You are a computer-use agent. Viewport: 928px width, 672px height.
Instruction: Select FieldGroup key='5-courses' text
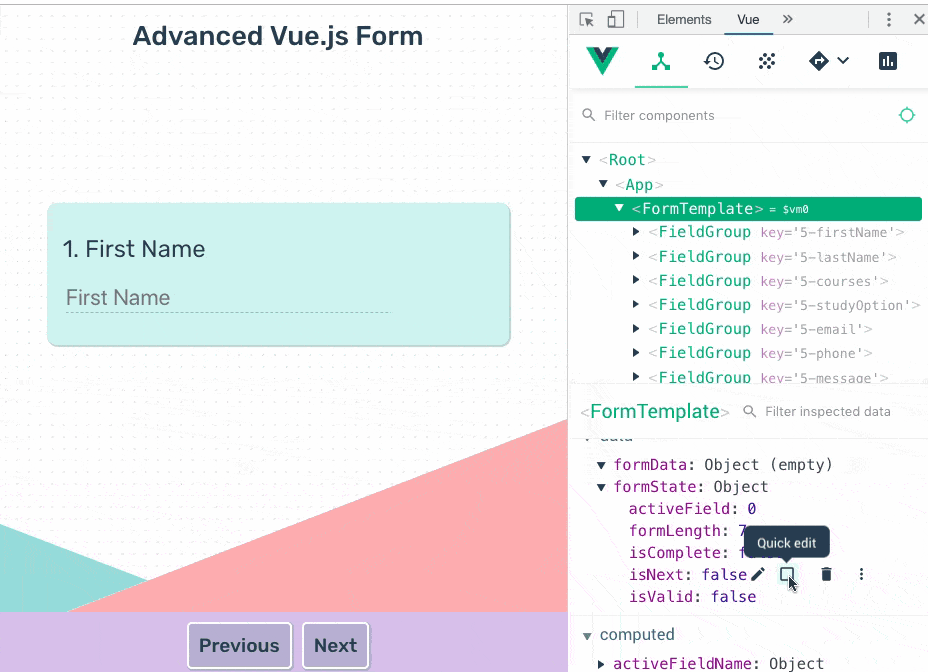point(769,281)
